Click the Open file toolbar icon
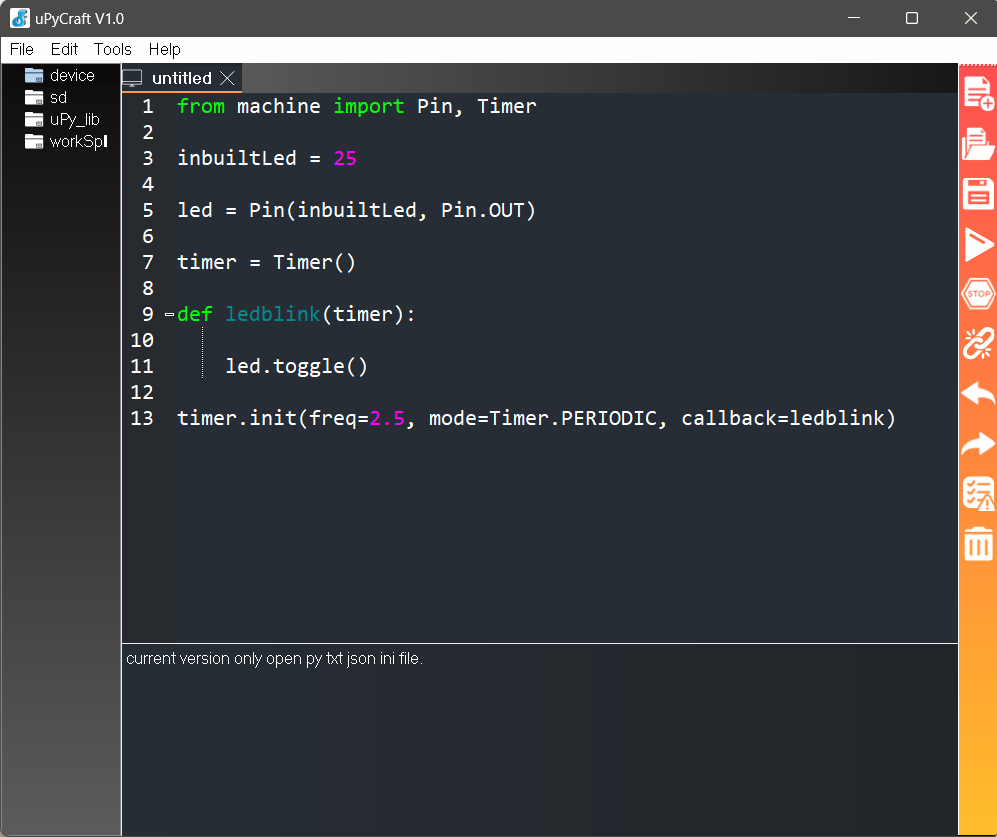This screenshot has width=997, height=837. [978, 145]
